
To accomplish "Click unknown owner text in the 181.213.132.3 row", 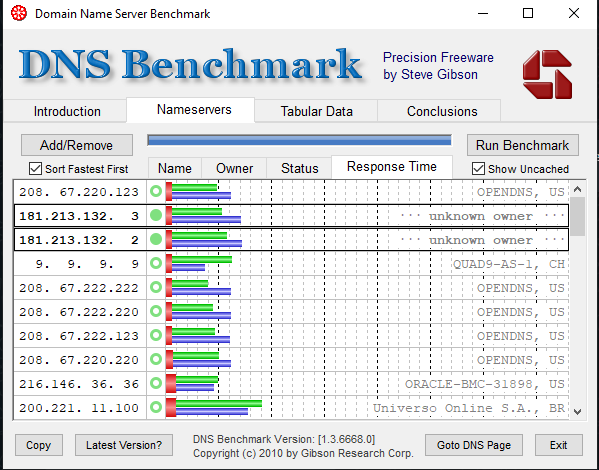I will (481, 216).
